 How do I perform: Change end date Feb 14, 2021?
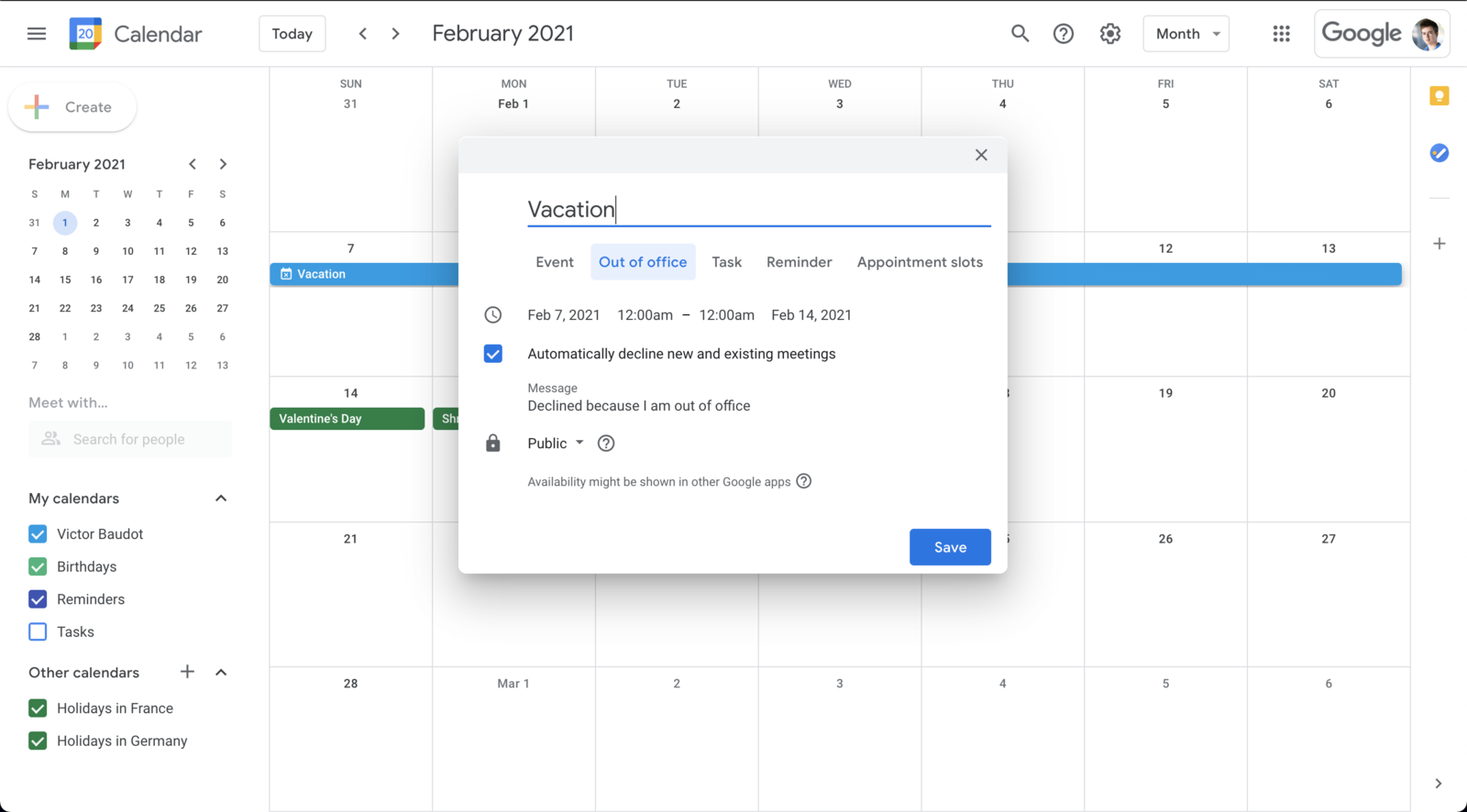[x=811, y=315]
